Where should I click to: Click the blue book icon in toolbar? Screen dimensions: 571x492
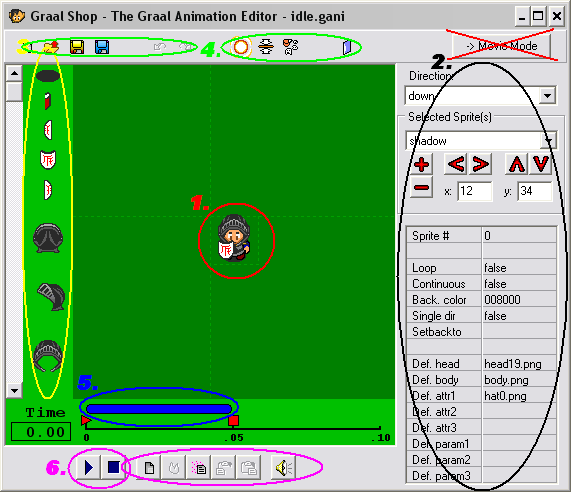[x=347, y=47]
